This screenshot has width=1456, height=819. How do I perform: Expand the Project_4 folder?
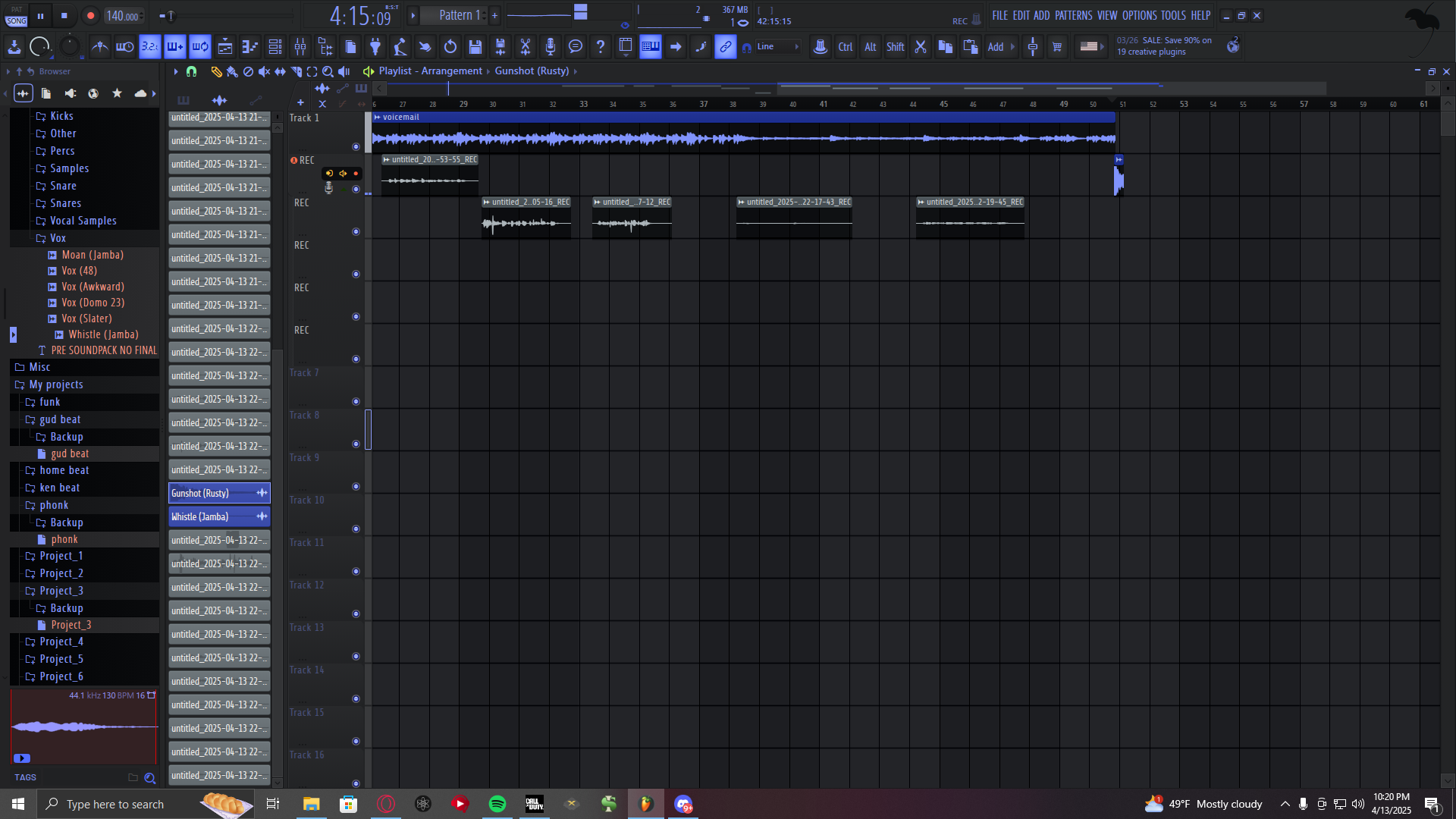pyautogui.click(x=61, y=642)
